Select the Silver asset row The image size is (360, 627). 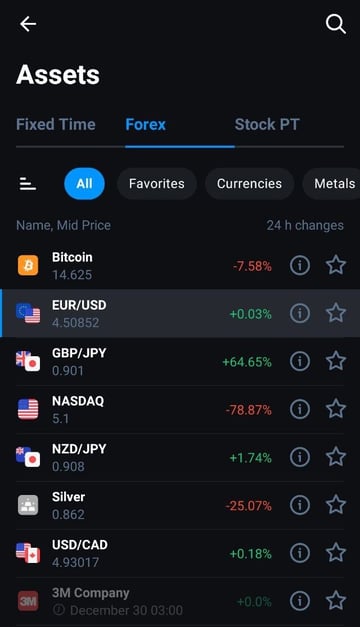point(180,505)
